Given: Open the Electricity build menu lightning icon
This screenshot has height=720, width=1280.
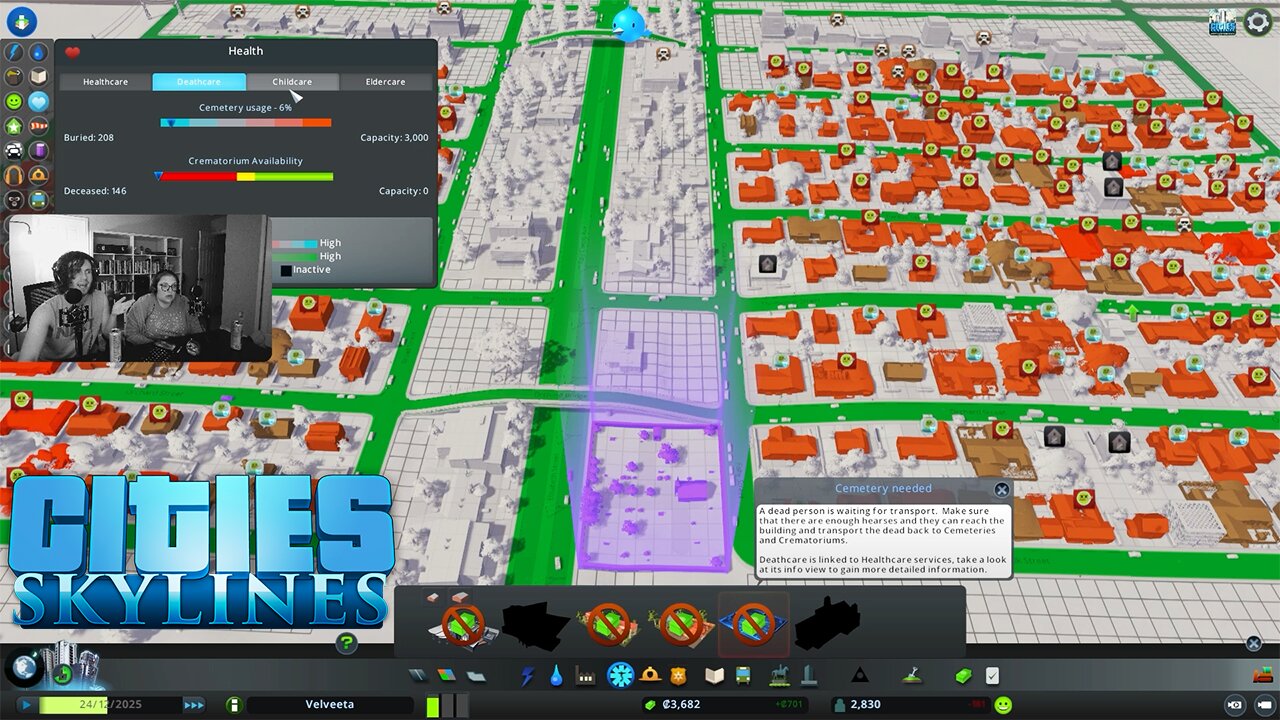Looking at the screenshot, I should 527,676.
